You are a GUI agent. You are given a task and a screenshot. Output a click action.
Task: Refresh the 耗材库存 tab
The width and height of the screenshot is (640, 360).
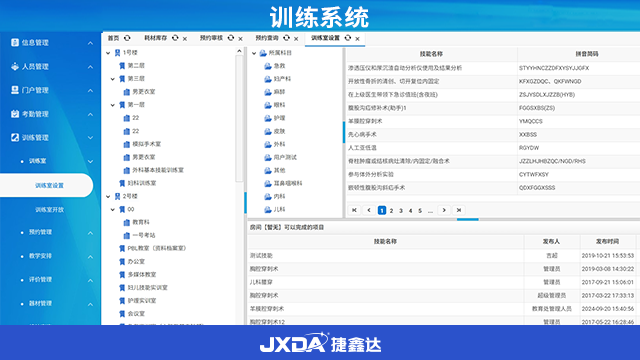point(175,38)
